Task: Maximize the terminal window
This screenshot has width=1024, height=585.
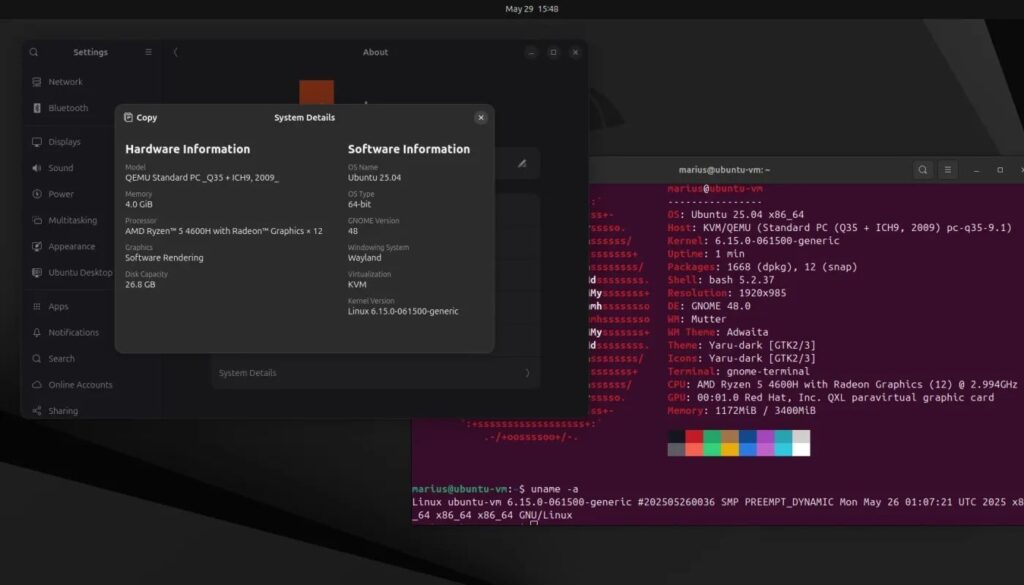Action: (x=999, y=170)
